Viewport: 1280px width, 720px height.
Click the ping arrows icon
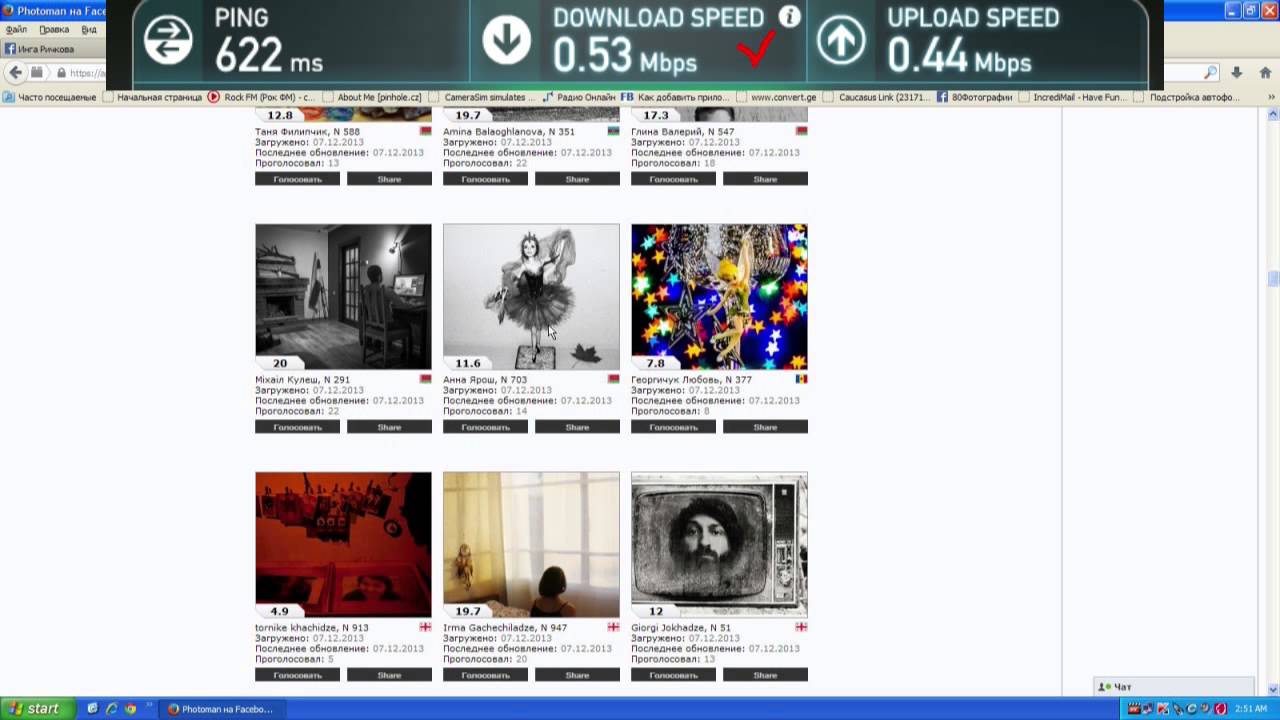coord(167,40)
